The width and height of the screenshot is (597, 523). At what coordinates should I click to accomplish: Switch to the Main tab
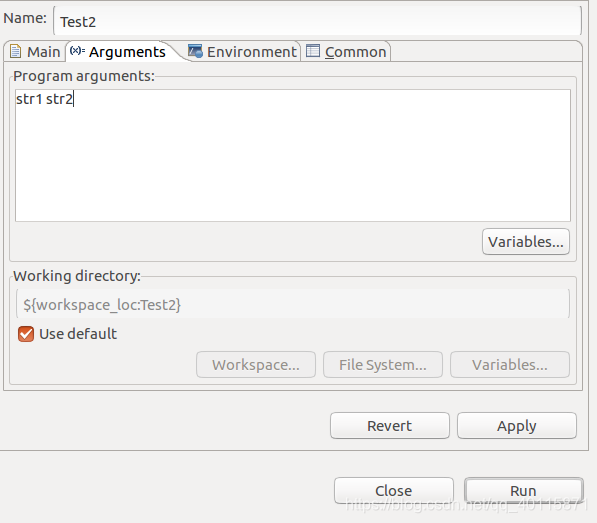tap(35, 52)
